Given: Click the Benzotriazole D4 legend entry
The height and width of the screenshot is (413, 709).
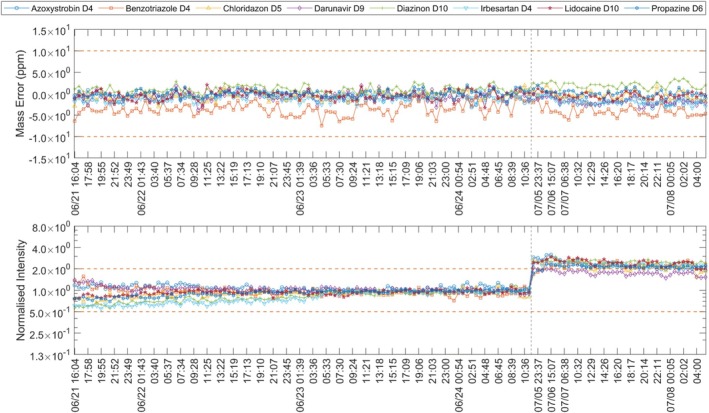Looking at the screenshot, I should pos(144,8).
